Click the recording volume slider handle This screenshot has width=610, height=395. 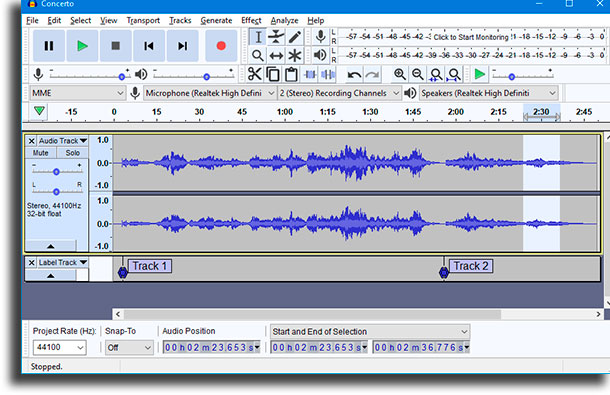[x=122, y=77]
